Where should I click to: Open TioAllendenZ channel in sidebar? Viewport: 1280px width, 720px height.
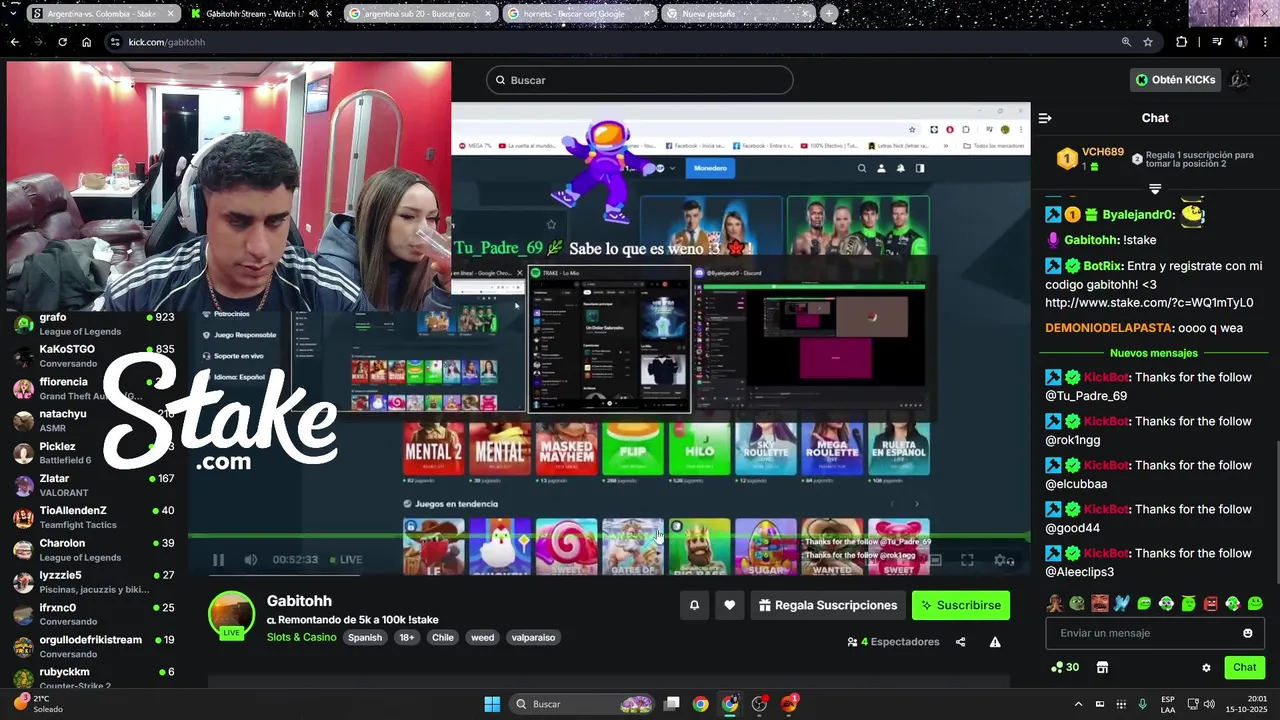tap(96, 517)
